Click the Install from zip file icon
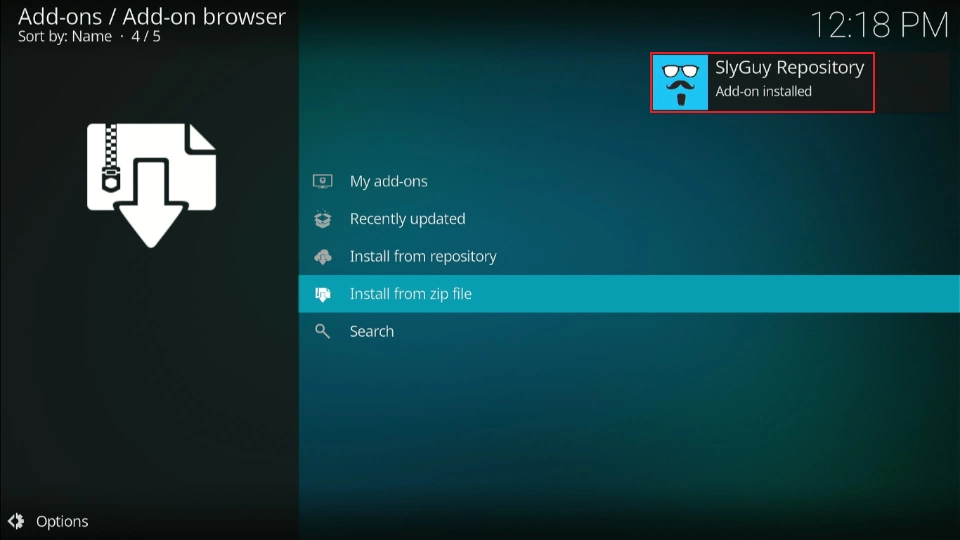 coord(322,294)
